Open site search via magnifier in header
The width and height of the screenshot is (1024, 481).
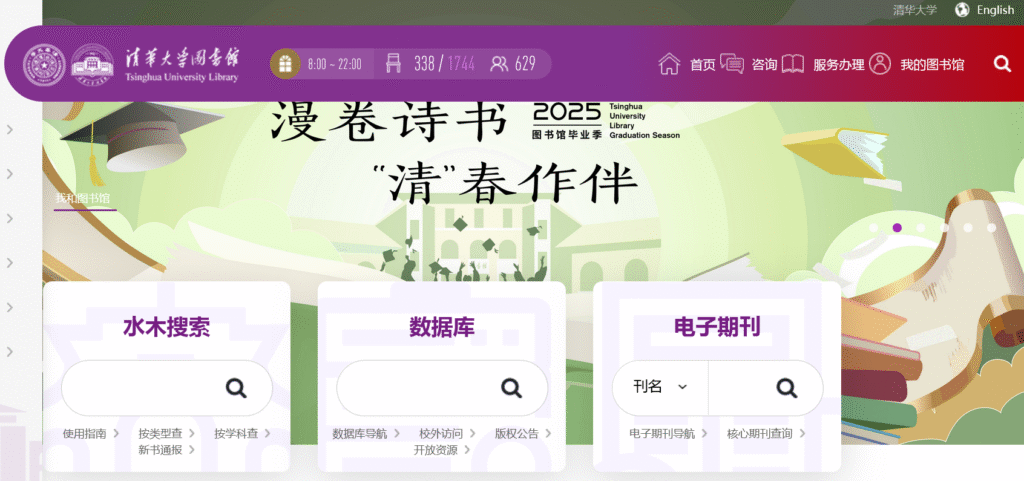coord(1002,64)
